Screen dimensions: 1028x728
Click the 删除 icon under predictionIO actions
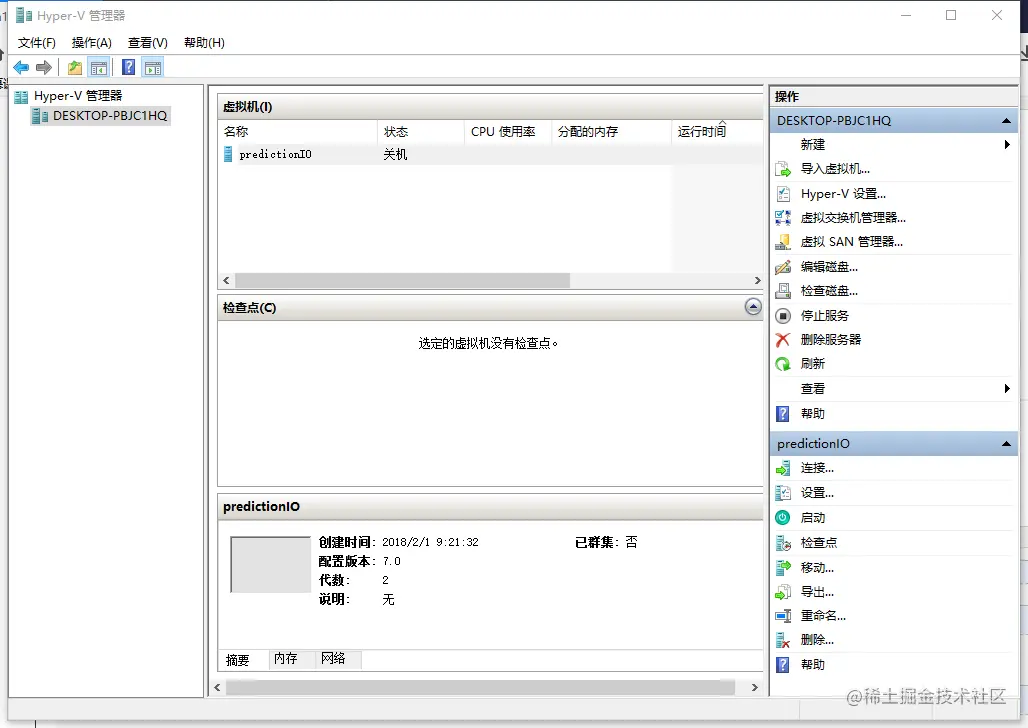pos(783,640)
